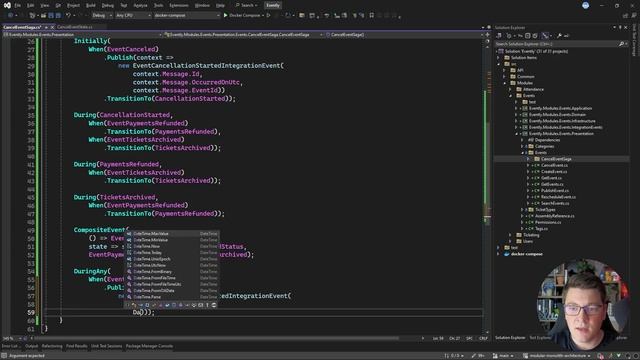Collapse the Events module folder
Screen dimensions: 640x360
point(510,96)
